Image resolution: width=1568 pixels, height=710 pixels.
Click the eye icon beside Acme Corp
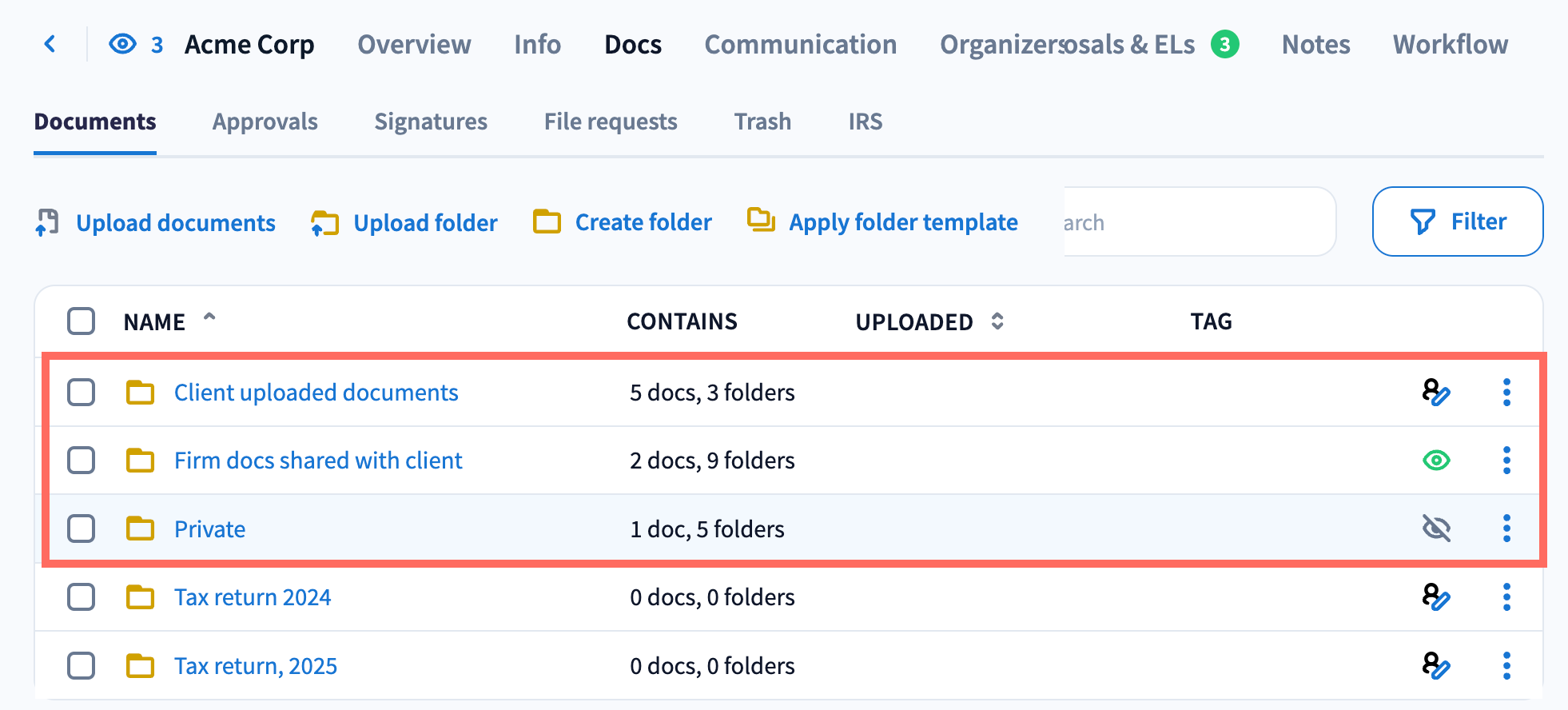pyautogui.click(x=122, y=44)
